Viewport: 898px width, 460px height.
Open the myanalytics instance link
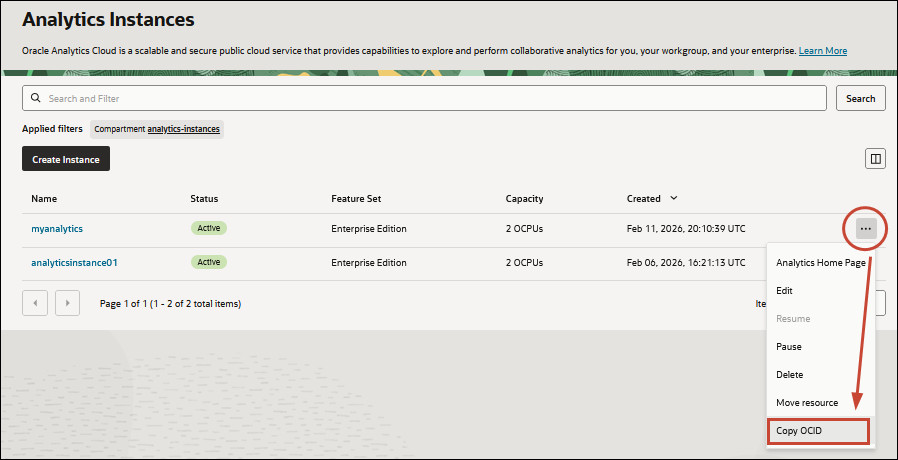(57, 229)
